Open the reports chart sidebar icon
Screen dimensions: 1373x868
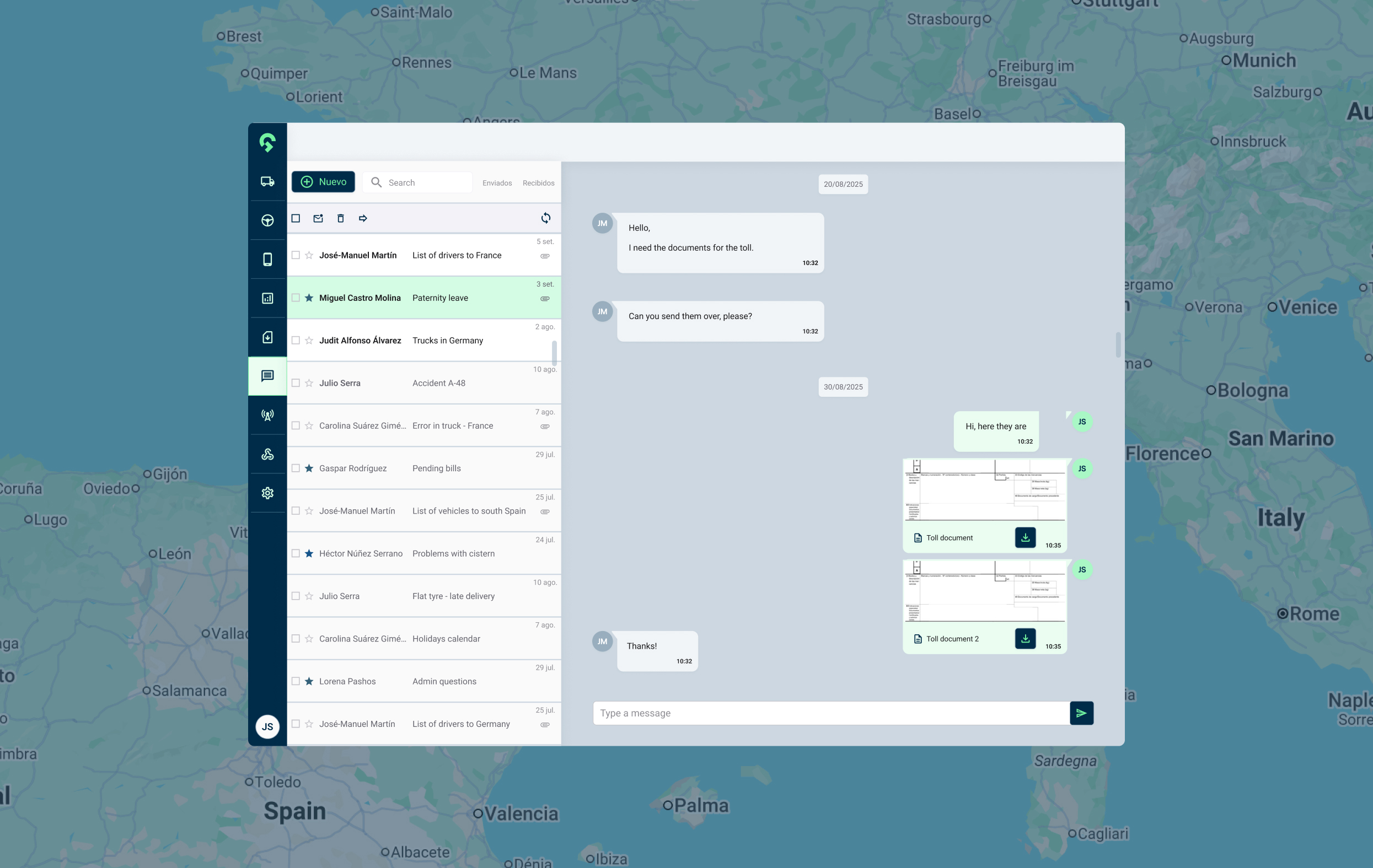[x=267, y=298]
